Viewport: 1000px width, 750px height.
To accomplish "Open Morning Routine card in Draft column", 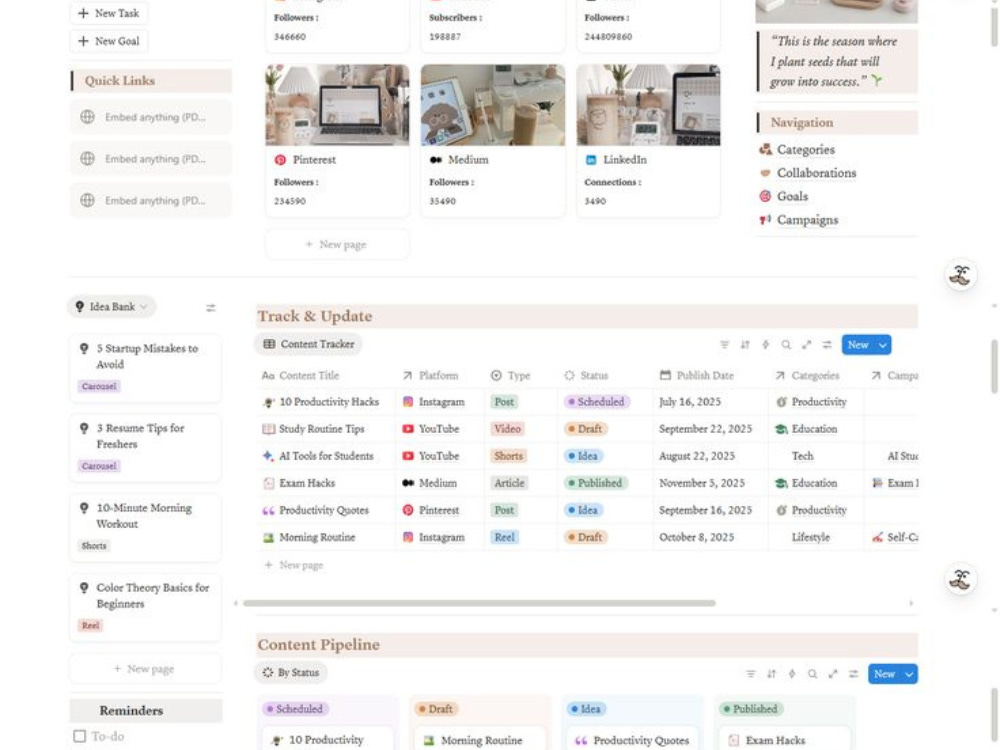I will pyautogui.click(x=480, y=740).
